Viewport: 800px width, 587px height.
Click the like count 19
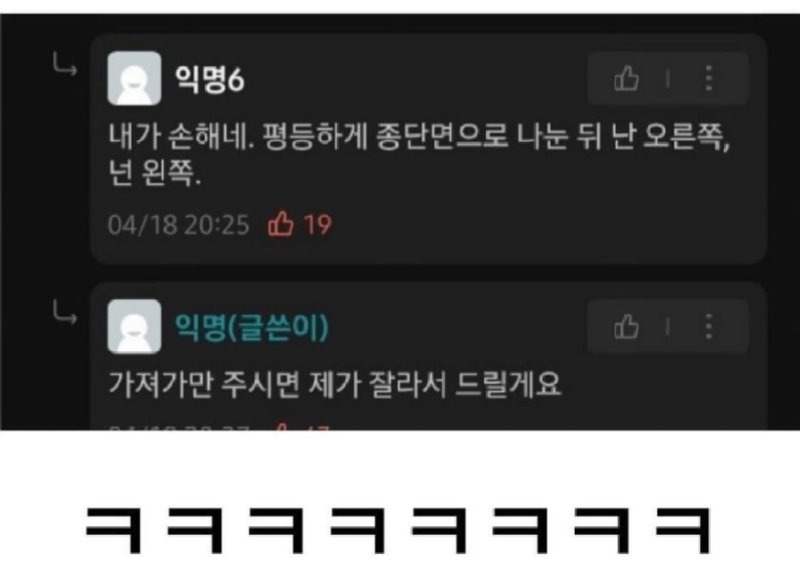click(317, 224)
